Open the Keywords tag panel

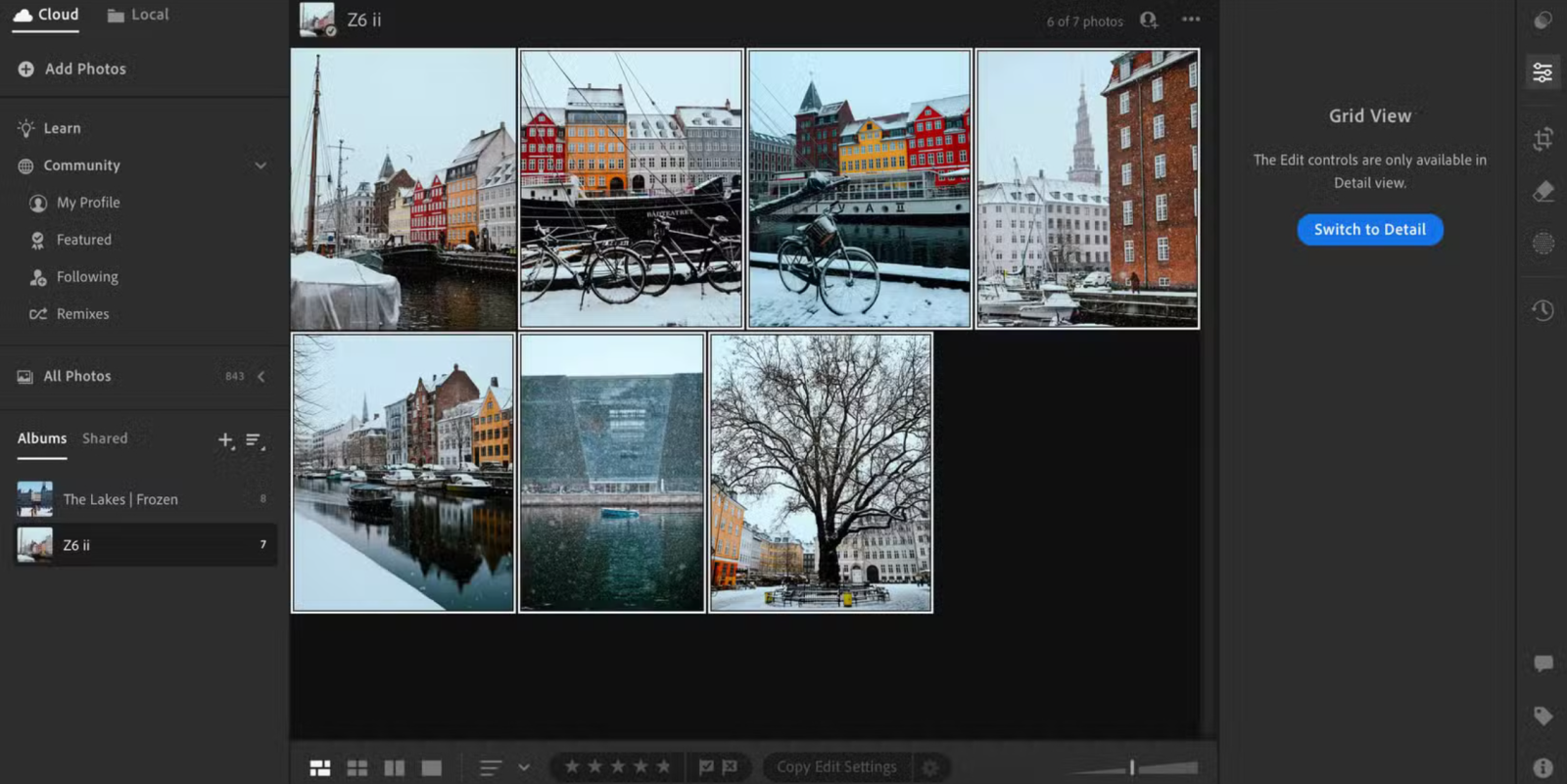tap(1543, 715)
